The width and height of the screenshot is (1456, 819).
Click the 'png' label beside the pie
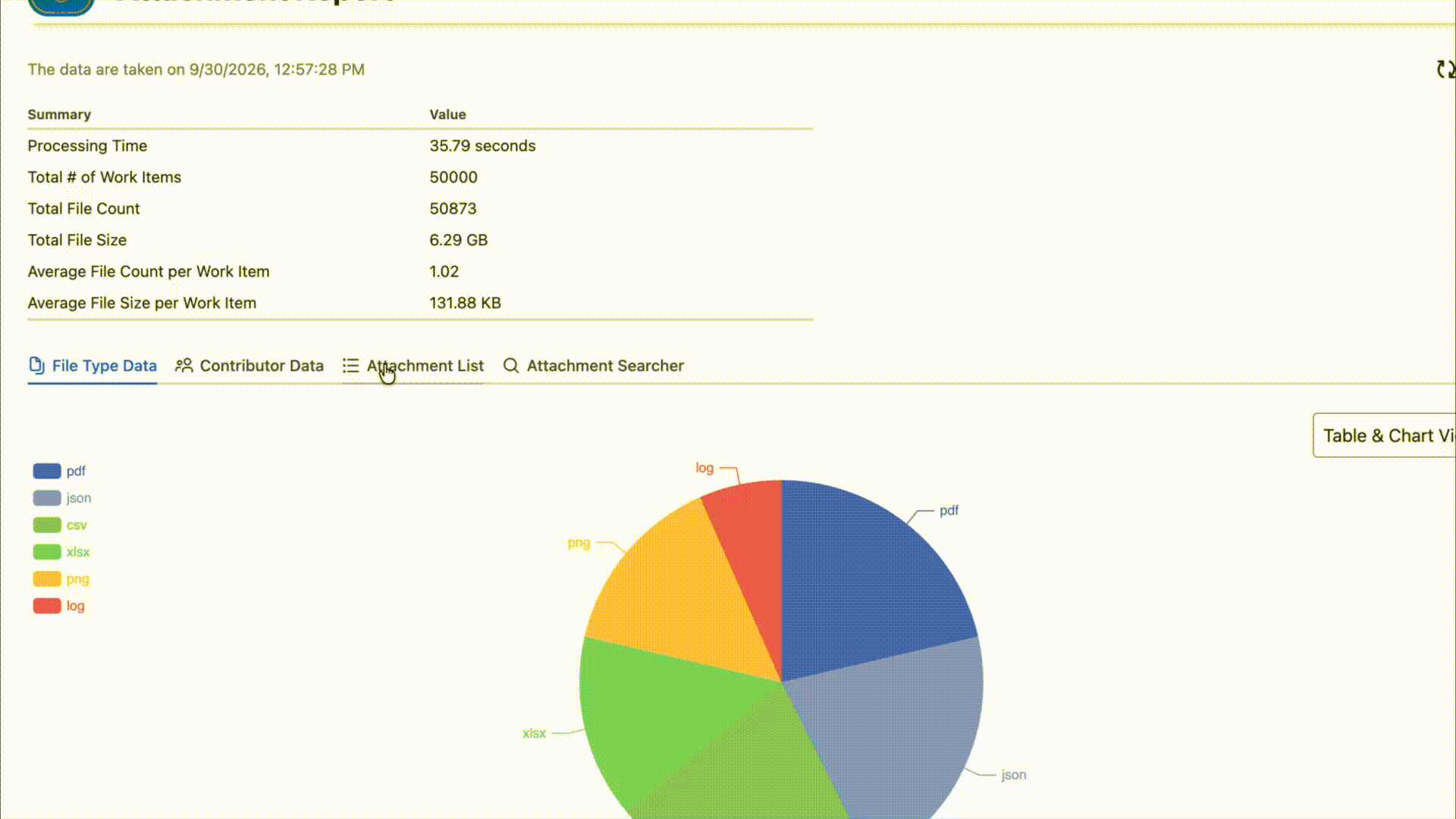click(x=579, y=543)
